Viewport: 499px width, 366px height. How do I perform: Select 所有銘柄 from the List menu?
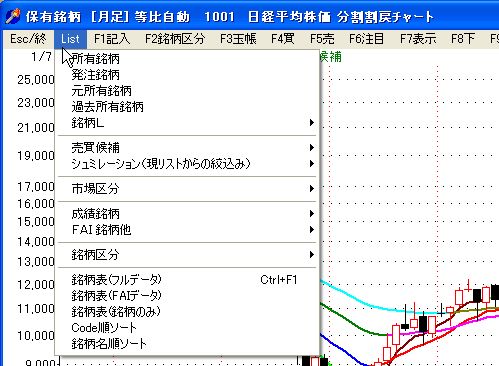pos(187,59)
